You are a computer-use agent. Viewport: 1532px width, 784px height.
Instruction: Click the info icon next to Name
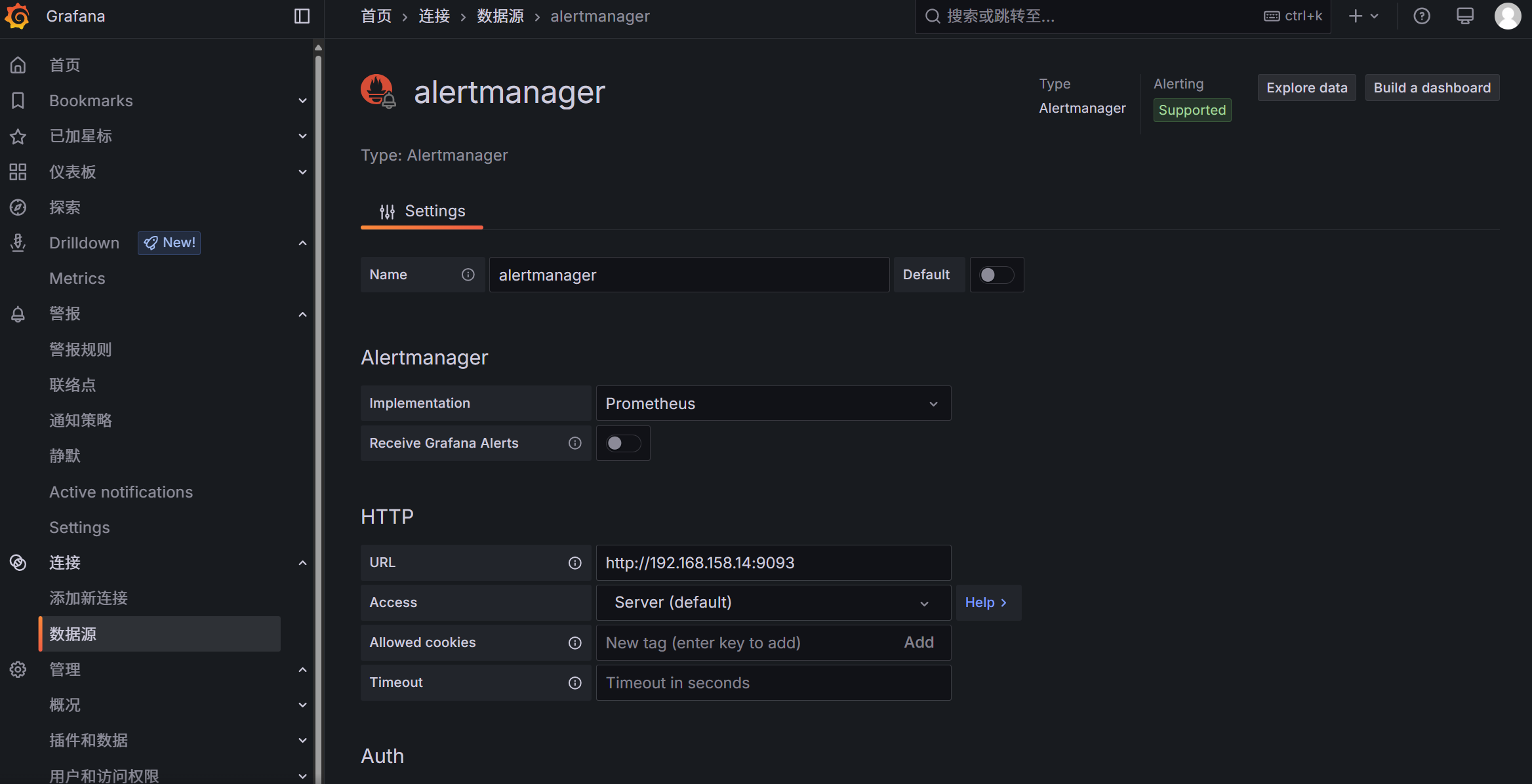pyautogui.click(x=468, y=275)
